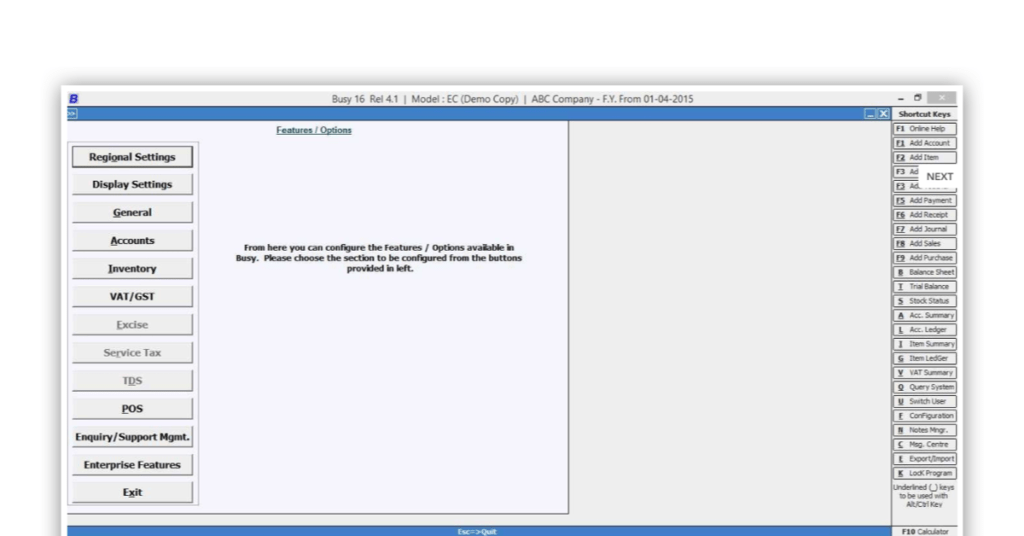The image size is (1024, 536).
Task: Close the inner blue-bar window
Action: tap(883, 114)
